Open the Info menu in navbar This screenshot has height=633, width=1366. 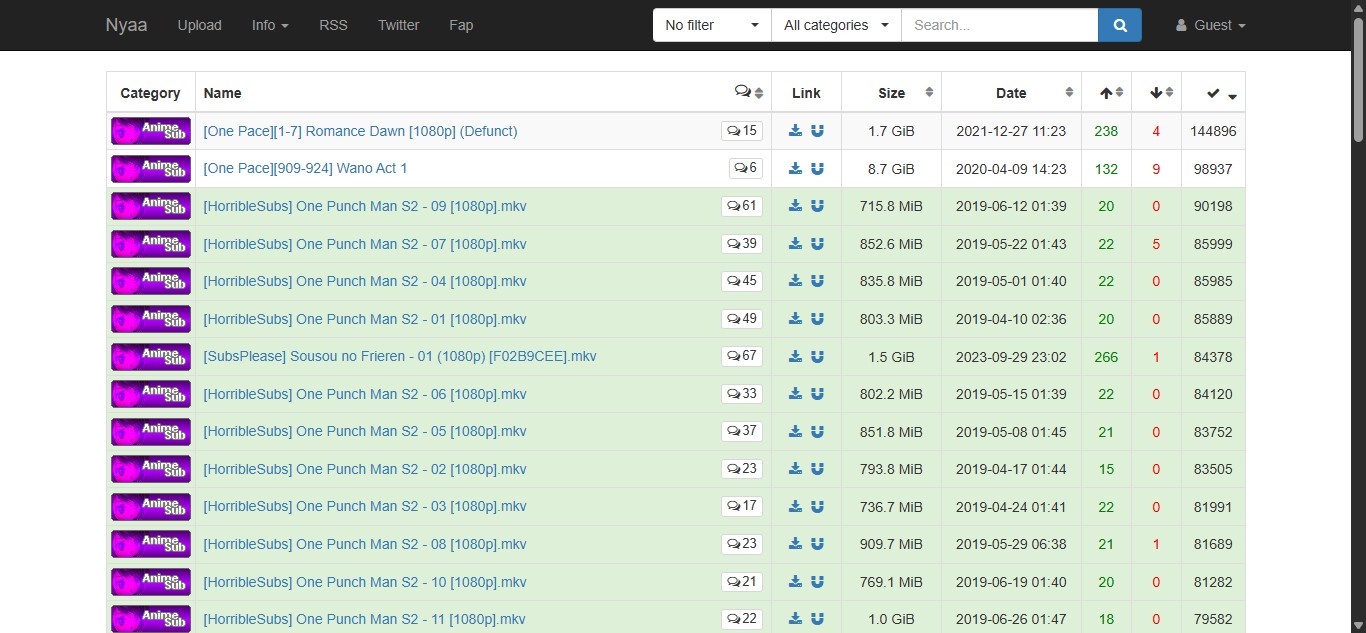[x=269, y=25]
